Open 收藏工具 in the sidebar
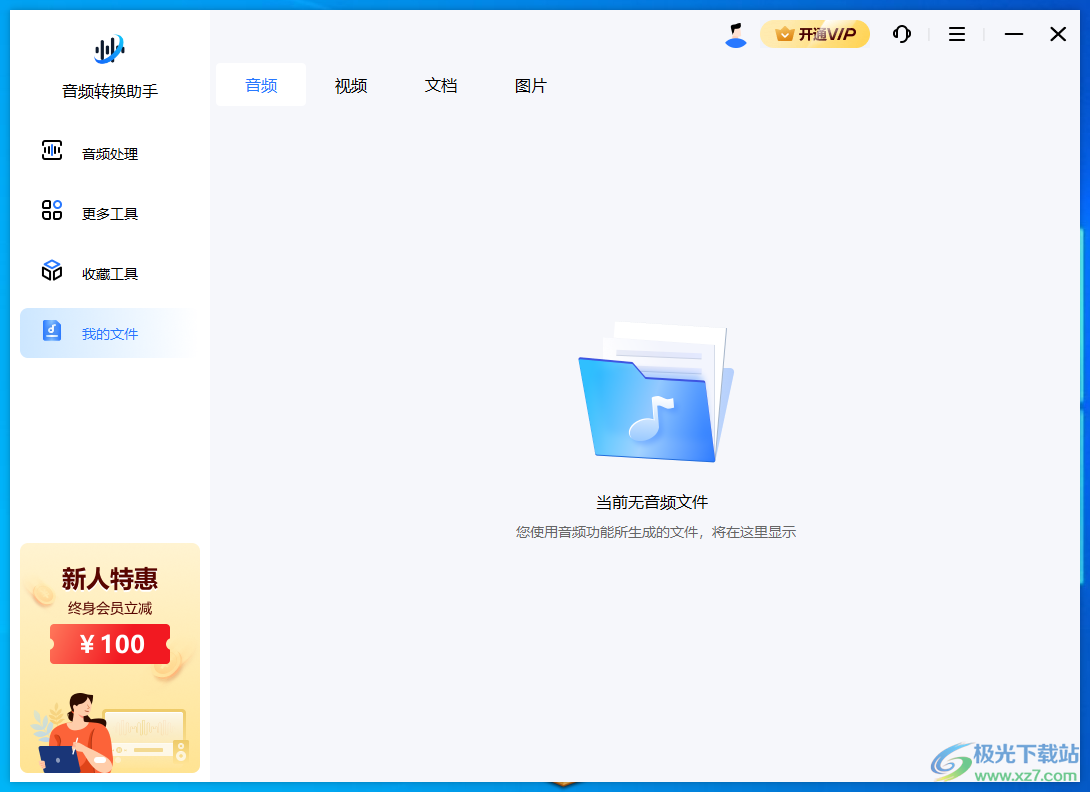 [110, 274]
